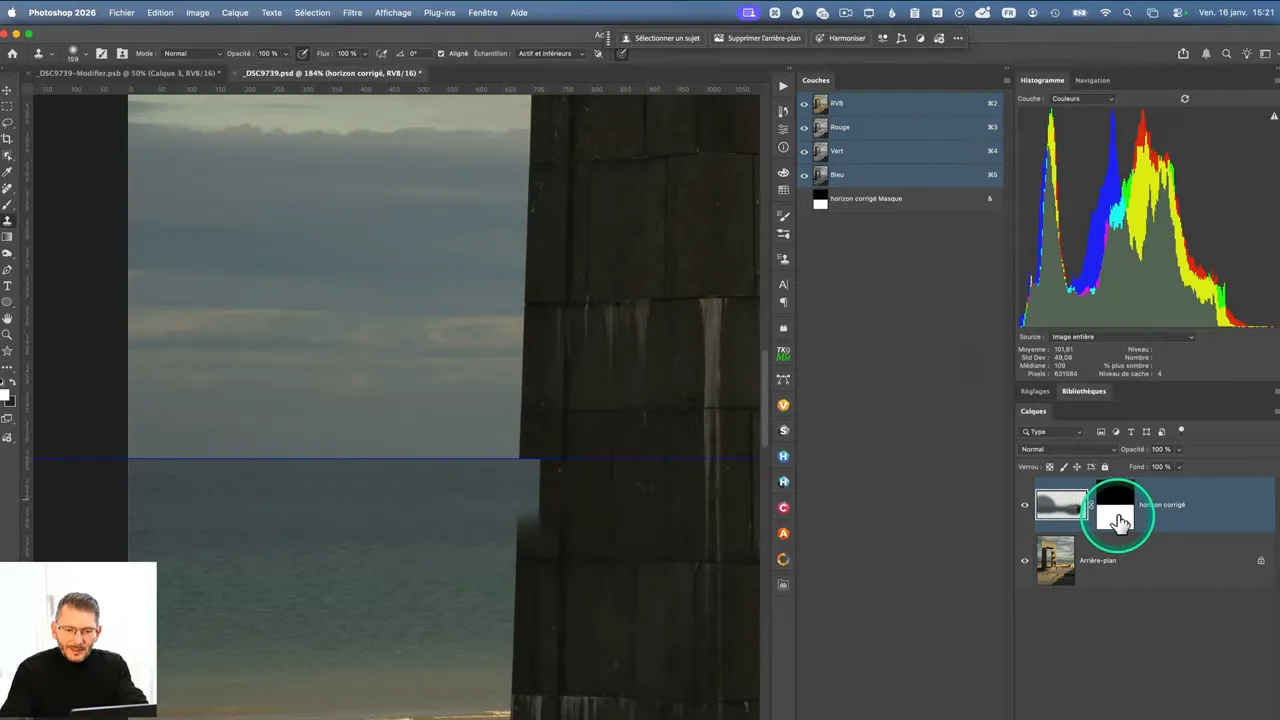This screenshot has height=720, width=1280.
Task: Open the Échantillon dropdown
Action: coord(550,53)
